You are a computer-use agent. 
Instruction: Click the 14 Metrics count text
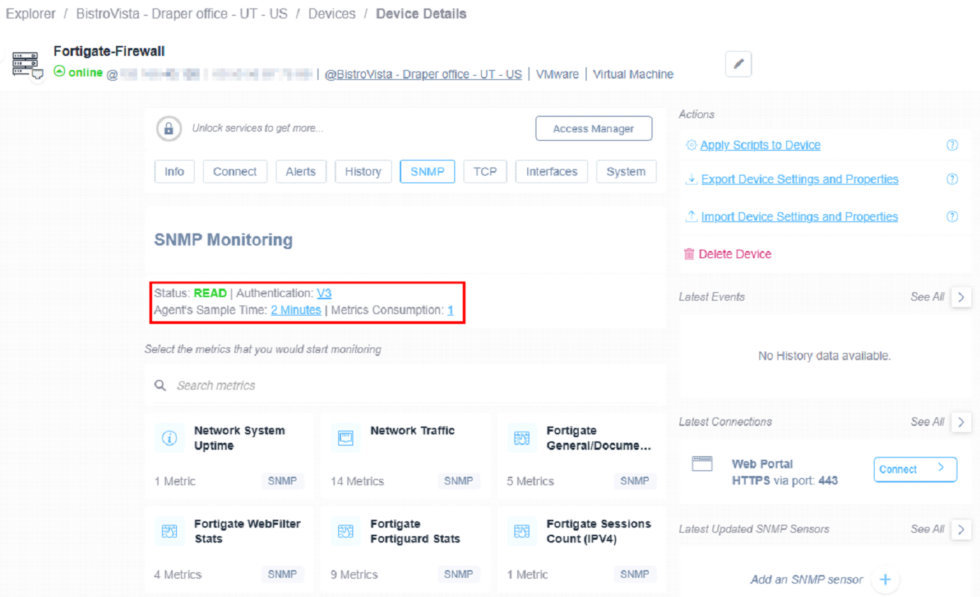357,481
